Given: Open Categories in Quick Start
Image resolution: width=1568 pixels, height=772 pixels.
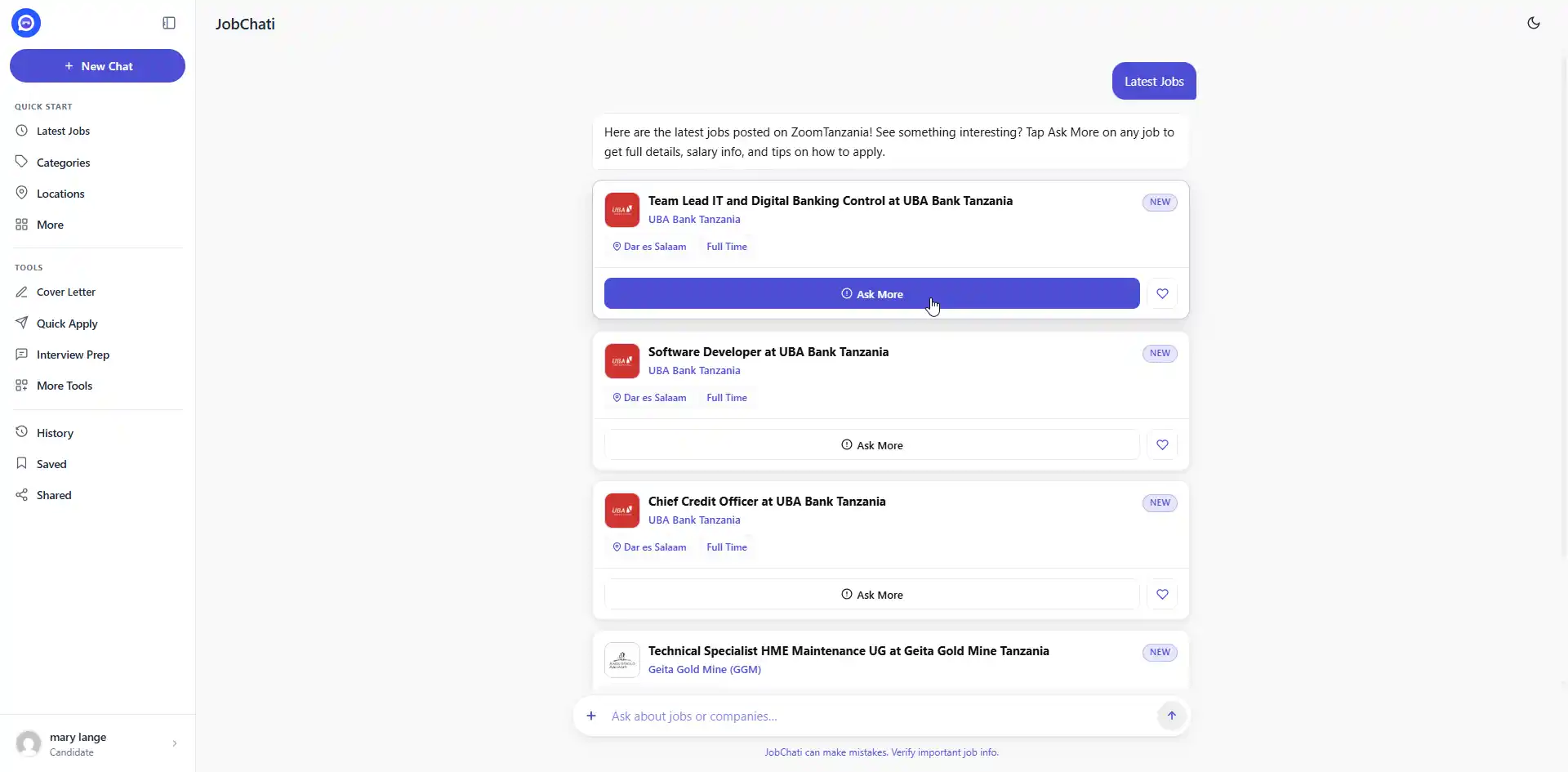Looking at the screenshot, I should coord(97,163).
